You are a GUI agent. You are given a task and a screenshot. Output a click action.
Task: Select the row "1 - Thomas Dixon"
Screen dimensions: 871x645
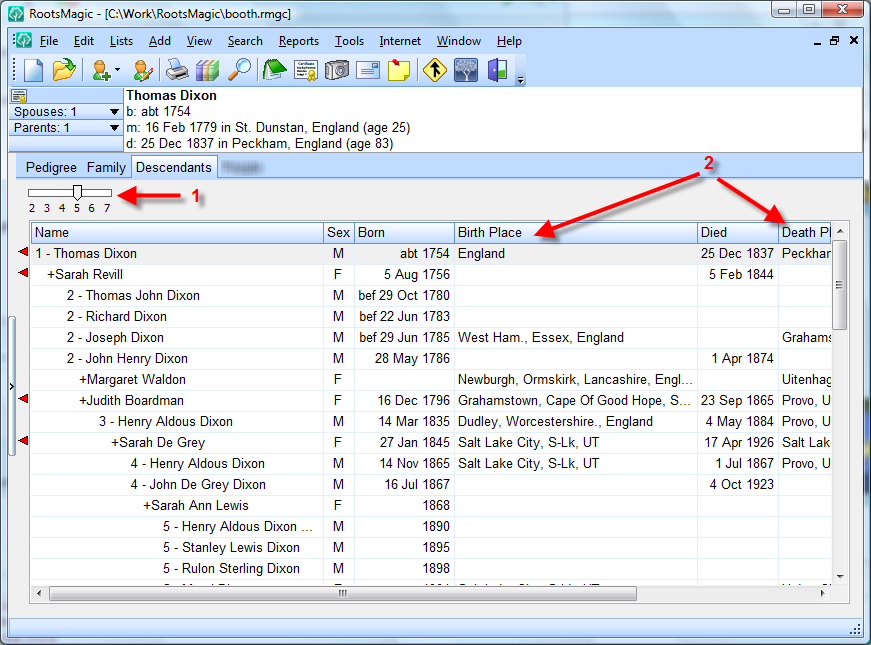pos(431,253)
